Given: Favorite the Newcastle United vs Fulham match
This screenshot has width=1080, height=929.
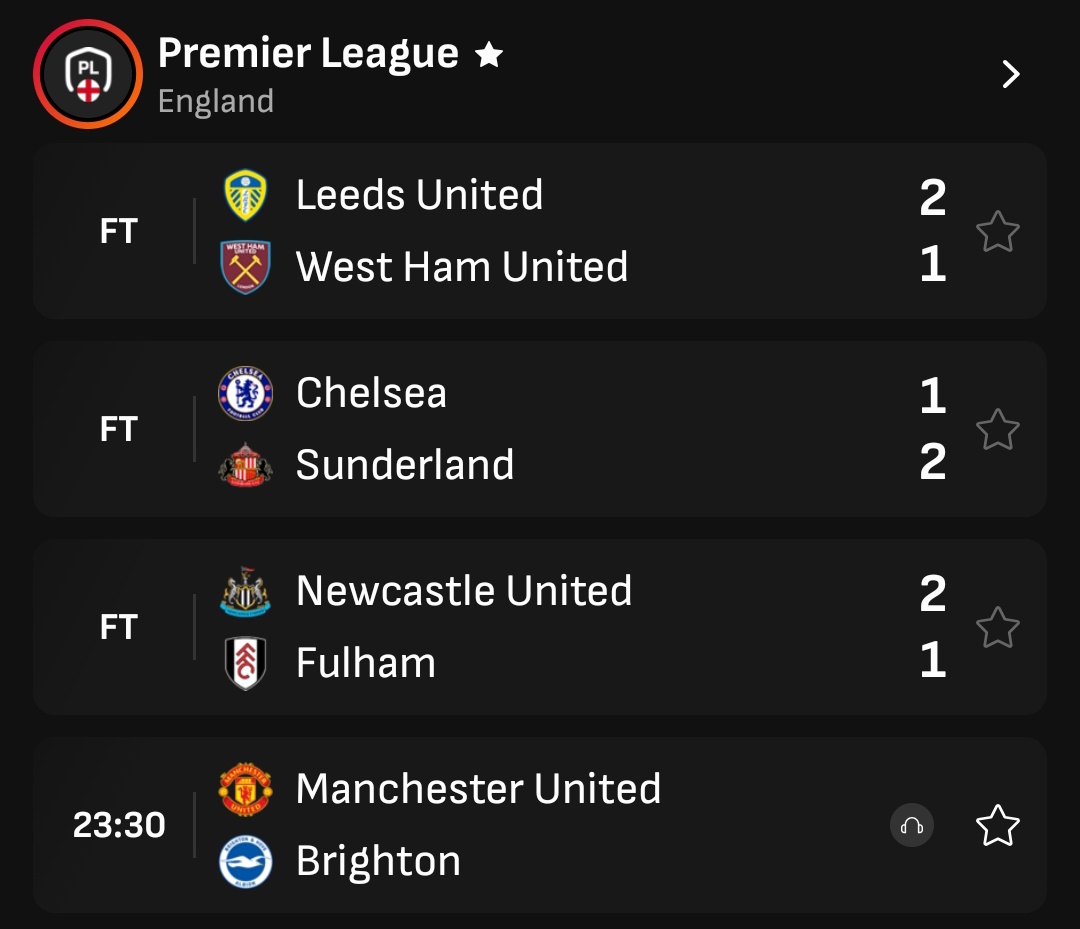Looking at the screenshot, I should [997, 628].
